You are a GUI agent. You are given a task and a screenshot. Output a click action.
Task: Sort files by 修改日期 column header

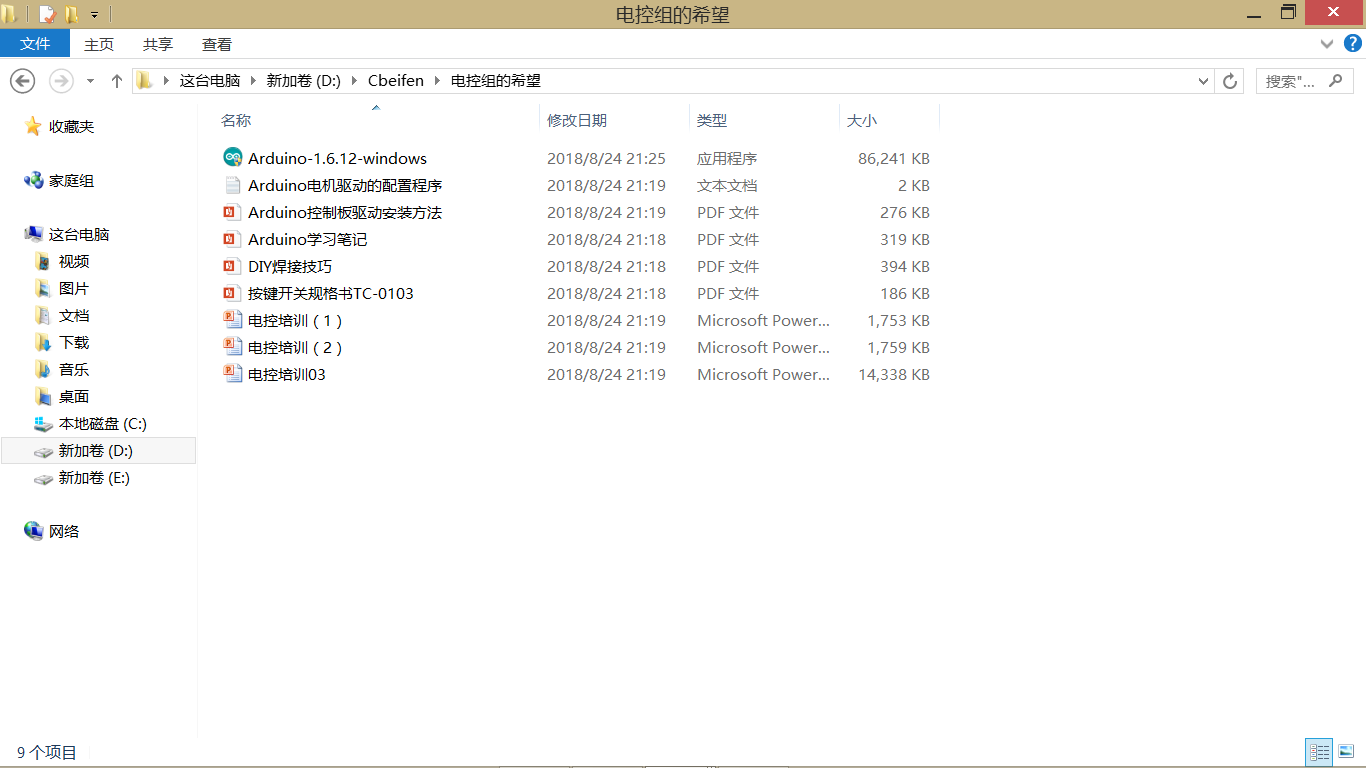point(577,120)
